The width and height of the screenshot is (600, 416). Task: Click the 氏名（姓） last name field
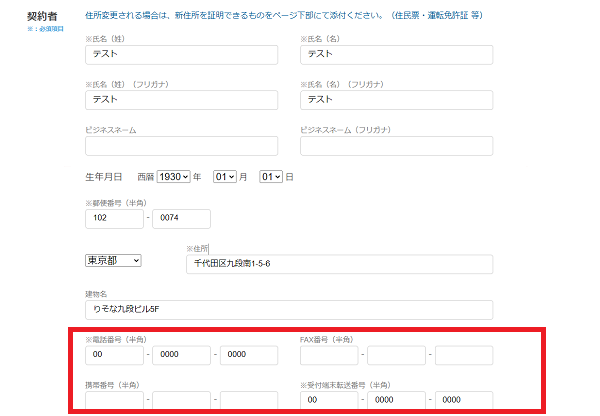click(x=181, y=55)
